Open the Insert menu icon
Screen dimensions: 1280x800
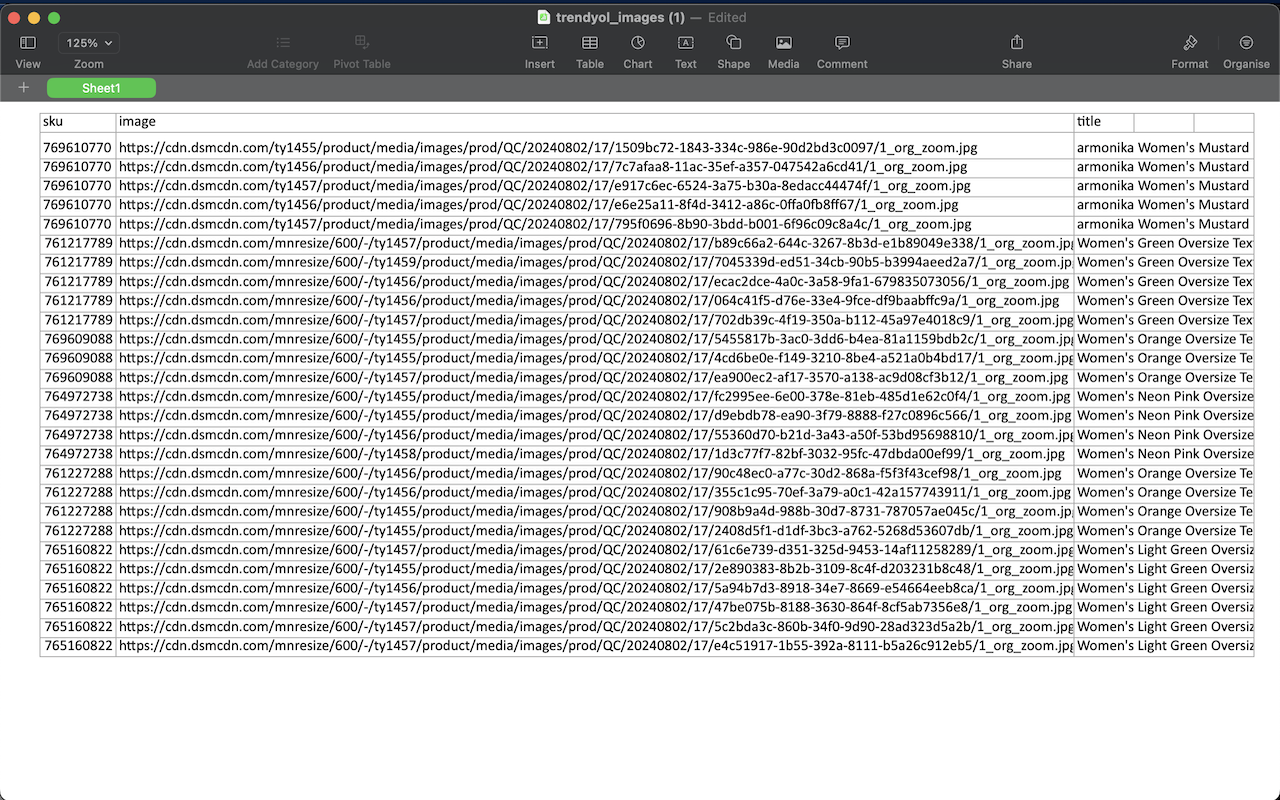540,44
